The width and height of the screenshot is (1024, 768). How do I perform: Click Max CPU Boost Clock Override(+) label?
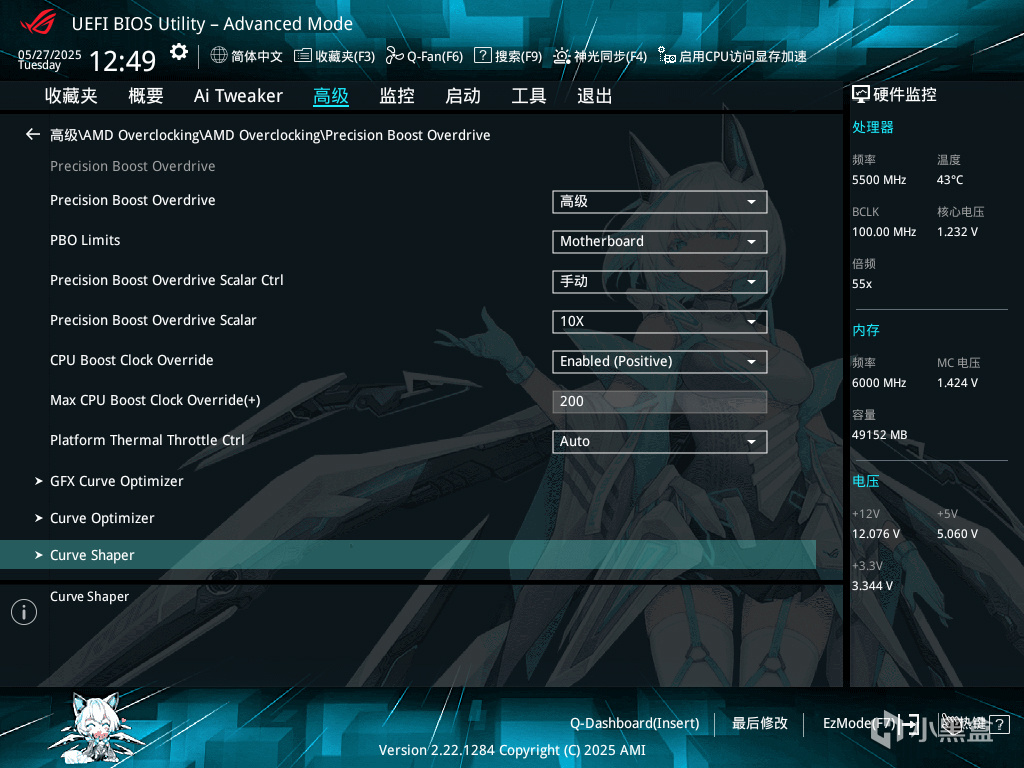(155, 400)
